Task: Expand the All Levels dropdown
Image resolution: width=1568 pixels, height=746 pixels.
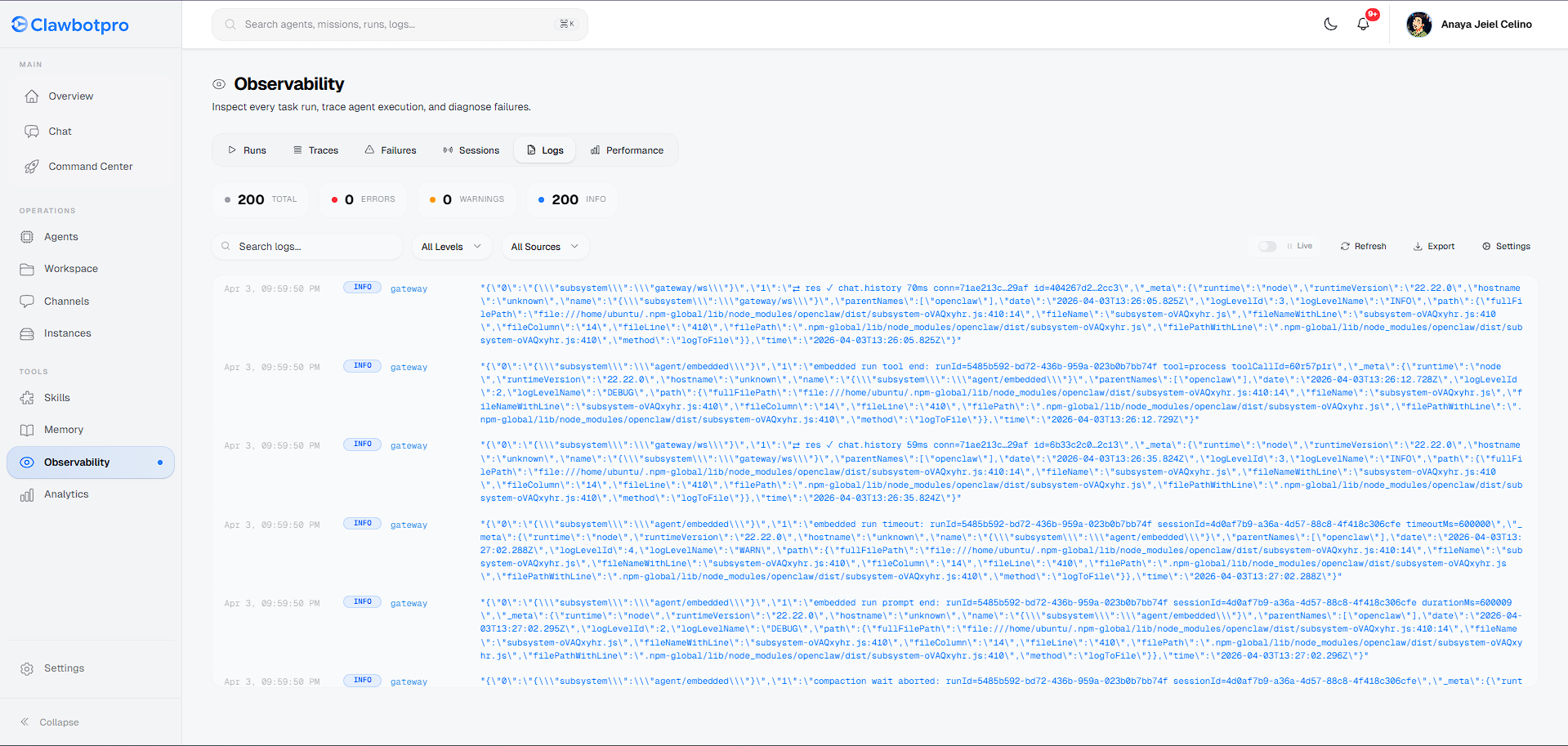Action: [451, 247]
